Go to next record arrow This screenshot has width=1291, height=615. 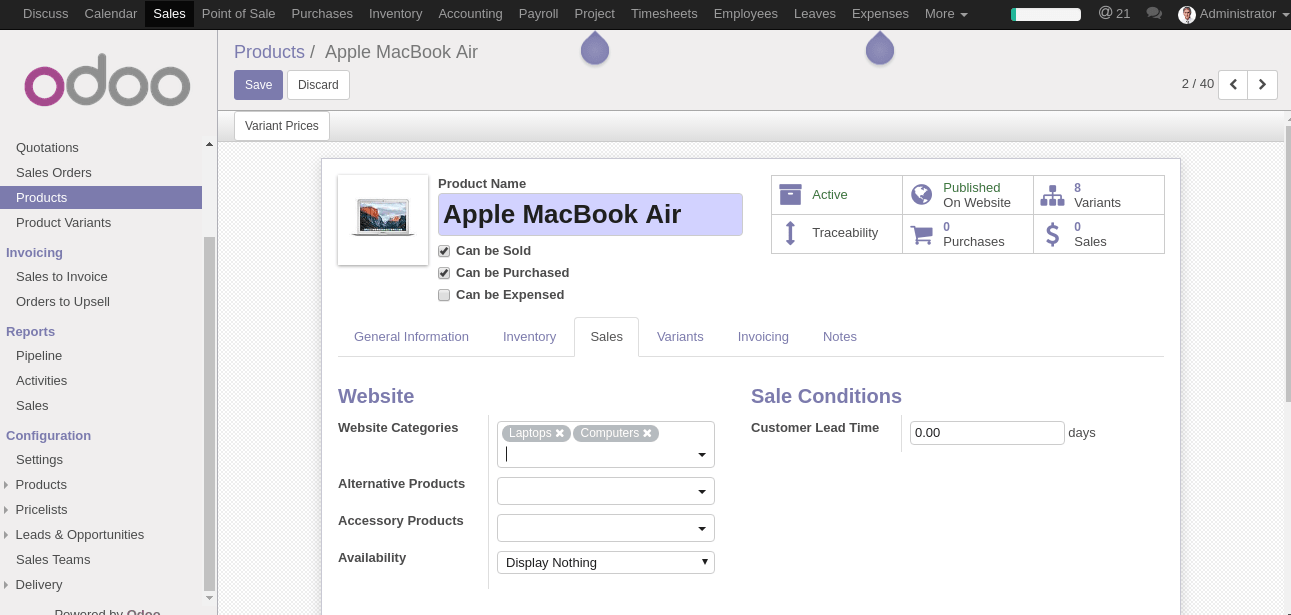[1263, 85]
